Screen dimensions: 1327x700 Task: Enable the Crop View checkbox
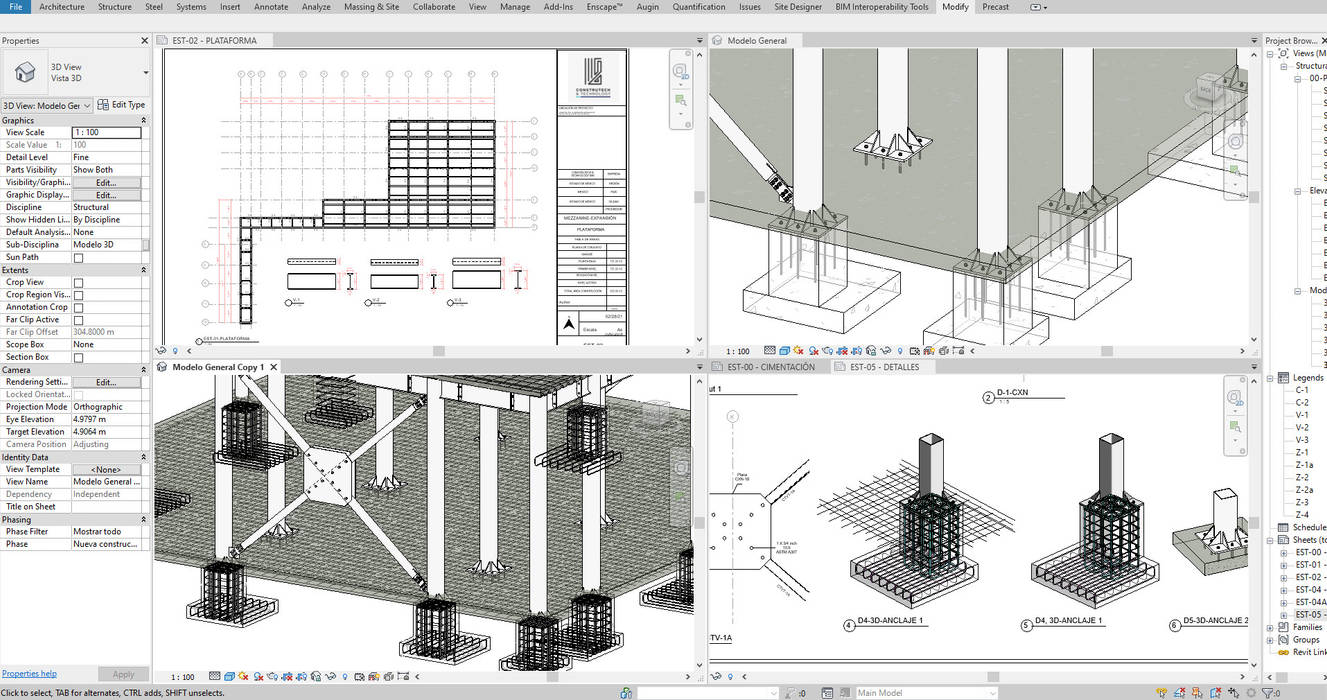[x=79, y=282]
